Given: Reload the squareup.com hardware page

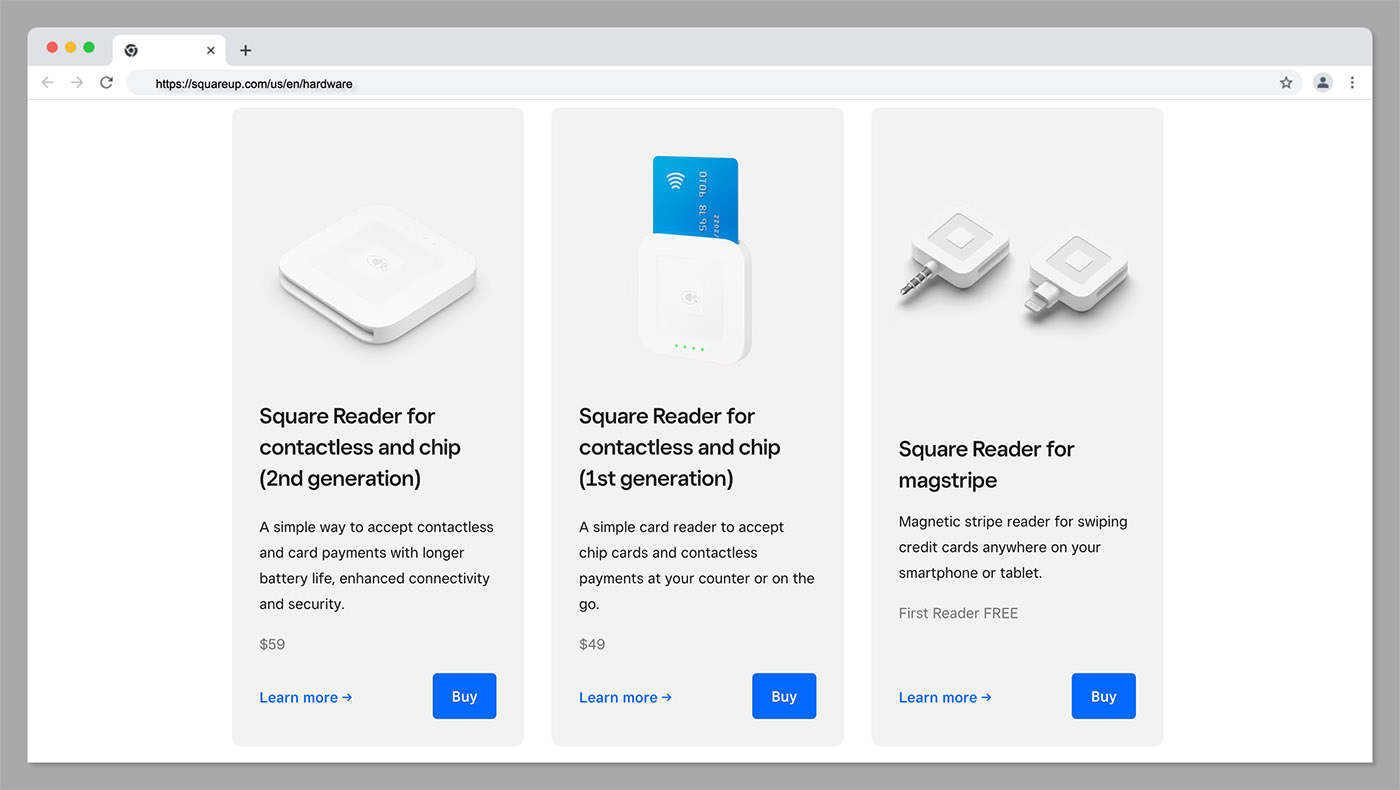Looking at the screenshot, I should point(107,83).
